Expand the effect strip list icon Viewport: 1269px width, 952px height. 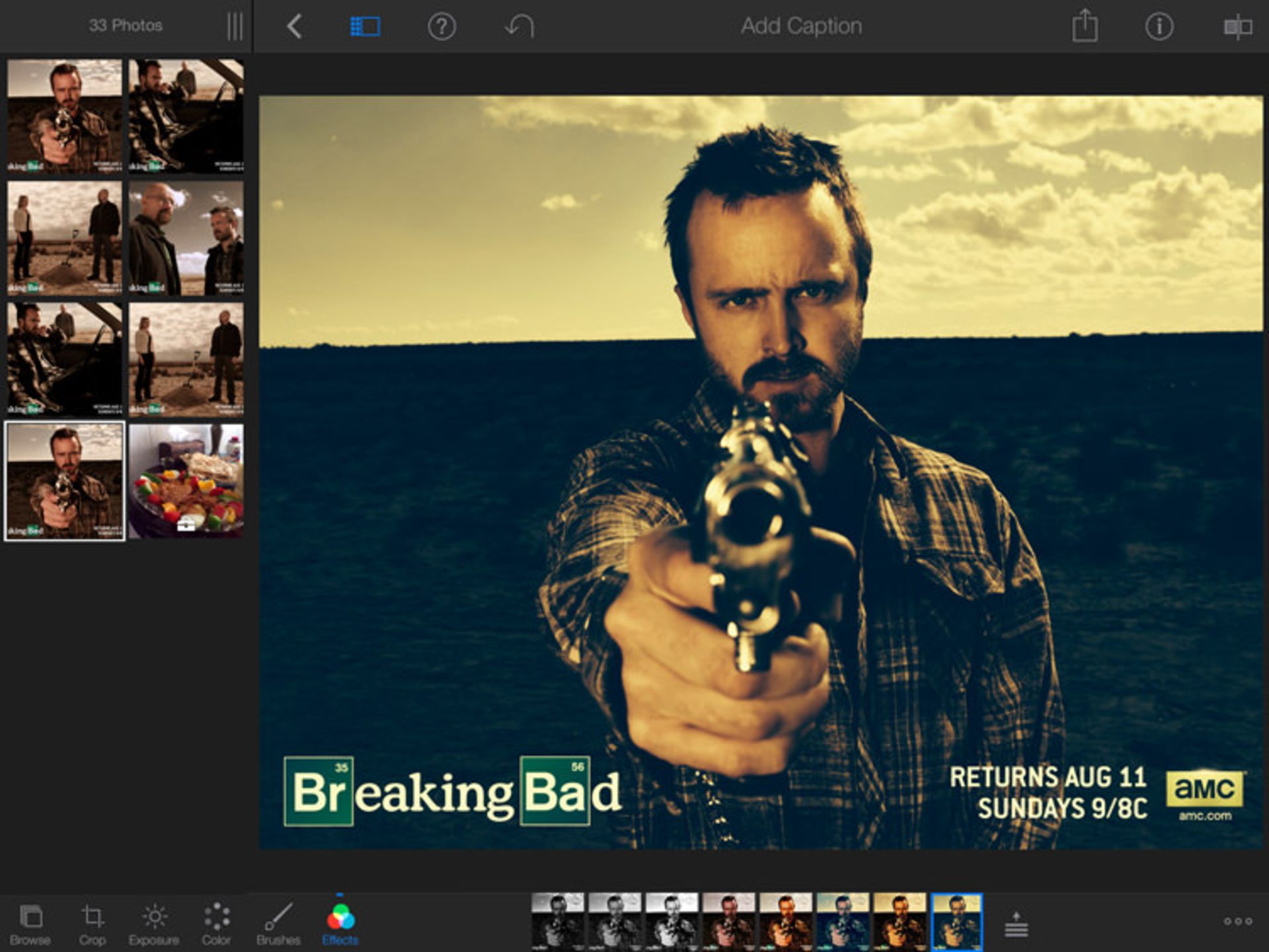(x=1016, y=925)
